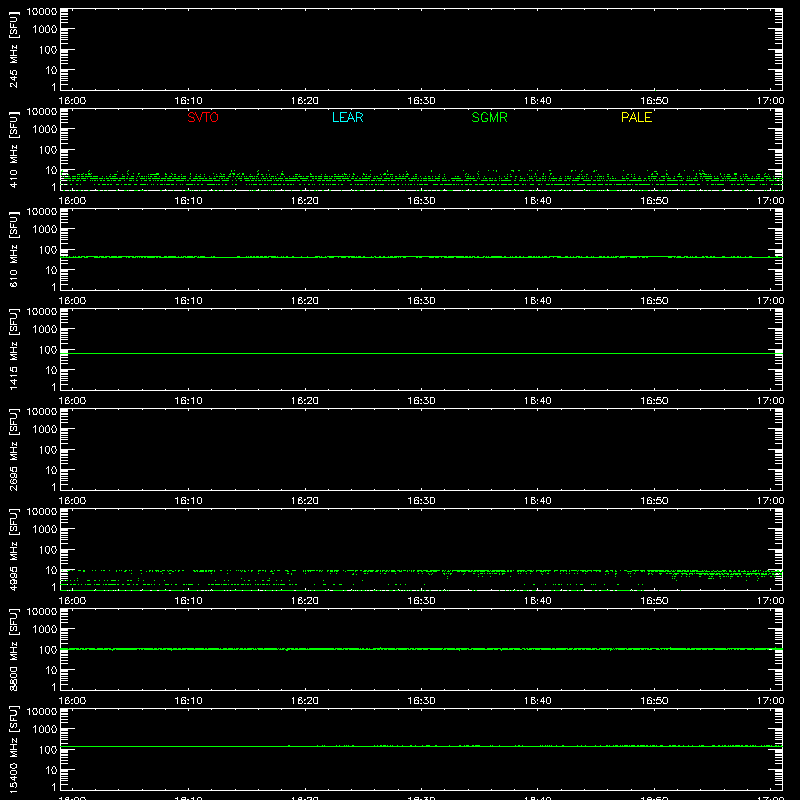Click the 1000 y-axis value on 15400 MHz panel

tap(45, 730)
